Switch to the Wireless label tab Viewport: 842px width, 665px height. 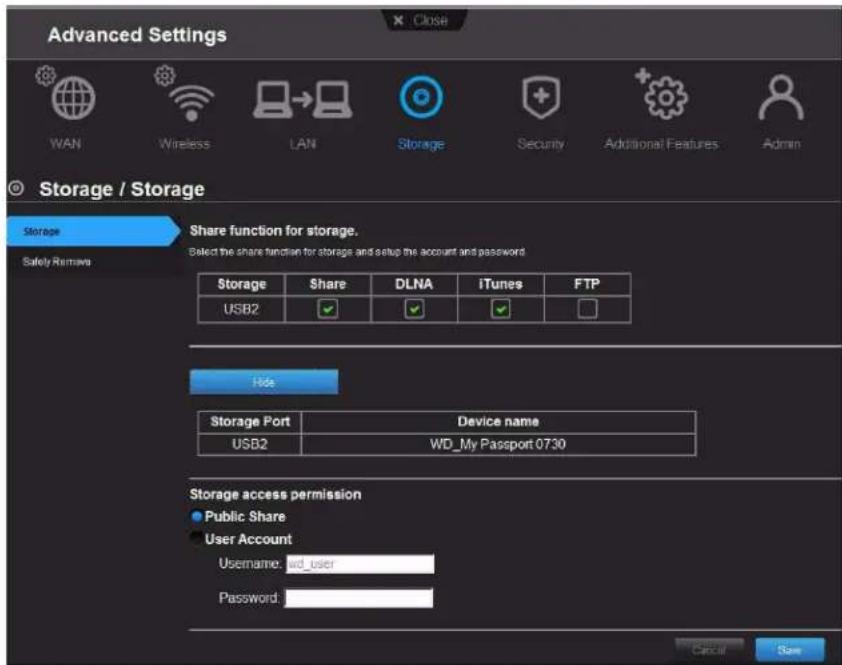184,144
